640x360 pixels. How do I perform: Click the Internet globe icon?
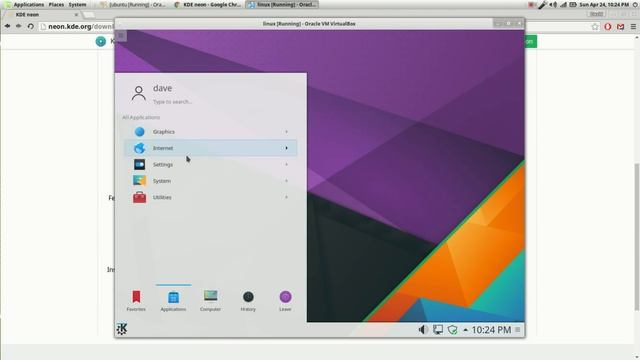click(140, 148)
